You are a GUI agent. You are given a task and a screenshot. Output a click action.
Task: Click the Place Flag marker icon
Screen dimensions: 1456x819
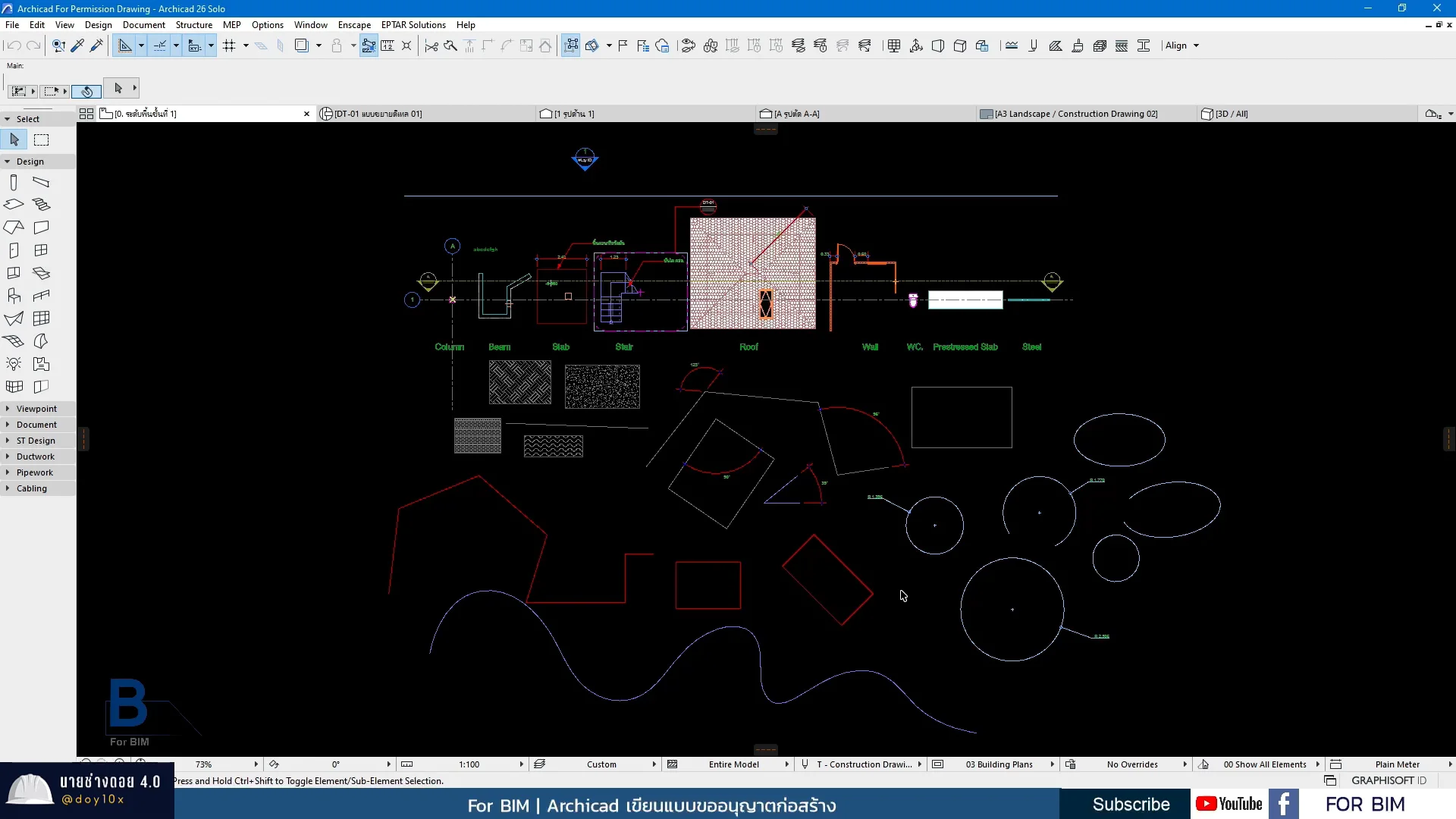pyautogui.click(x=622, y=45)
